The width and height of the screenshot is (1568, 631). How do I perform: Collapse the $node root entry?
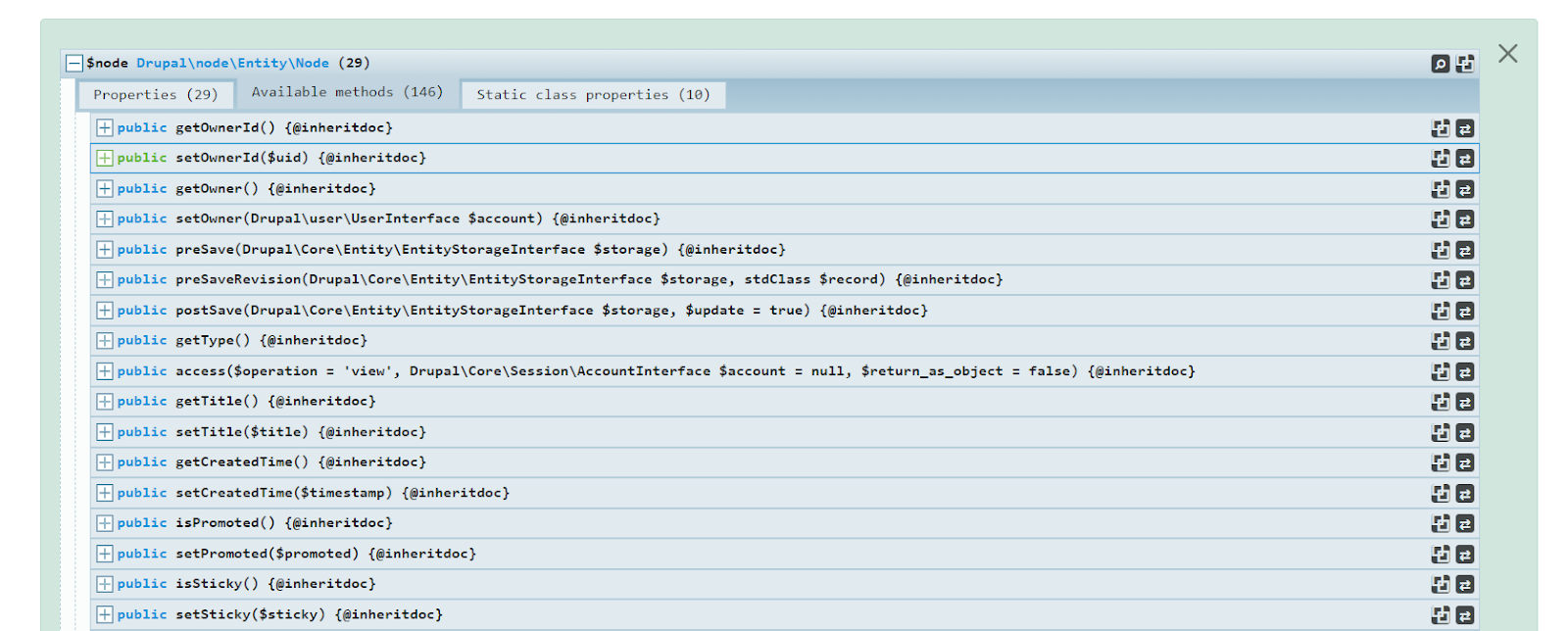click(x=73, y=64)
